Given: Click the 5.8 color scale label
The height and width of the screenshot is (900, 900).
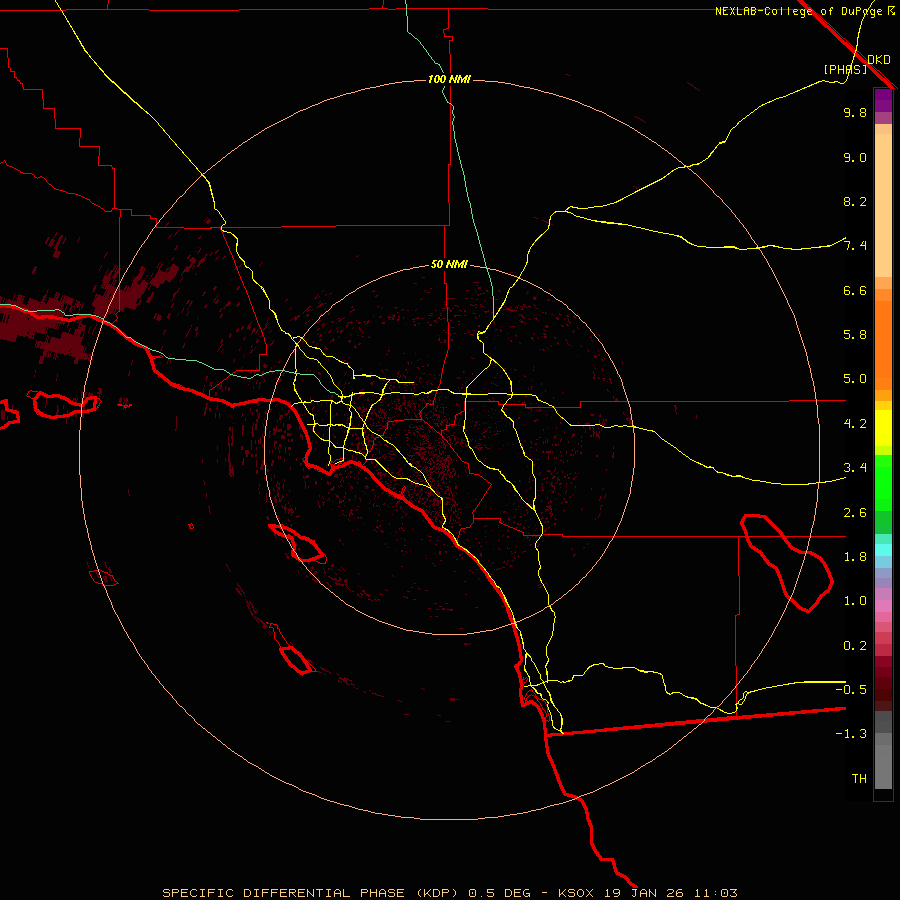Looking at the screenshot, I should tap(855, 335).
